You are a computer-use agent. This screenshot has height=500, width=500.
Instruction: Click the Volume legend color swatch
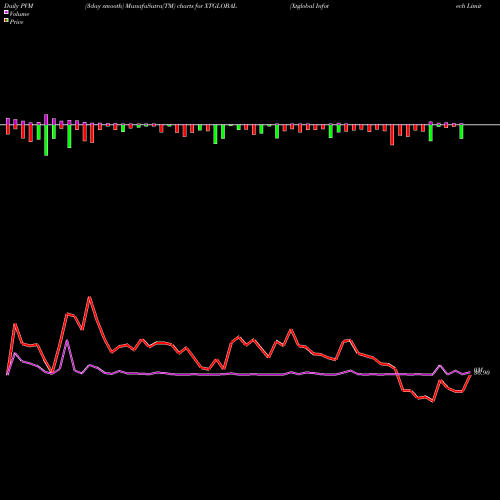point(6,13)
